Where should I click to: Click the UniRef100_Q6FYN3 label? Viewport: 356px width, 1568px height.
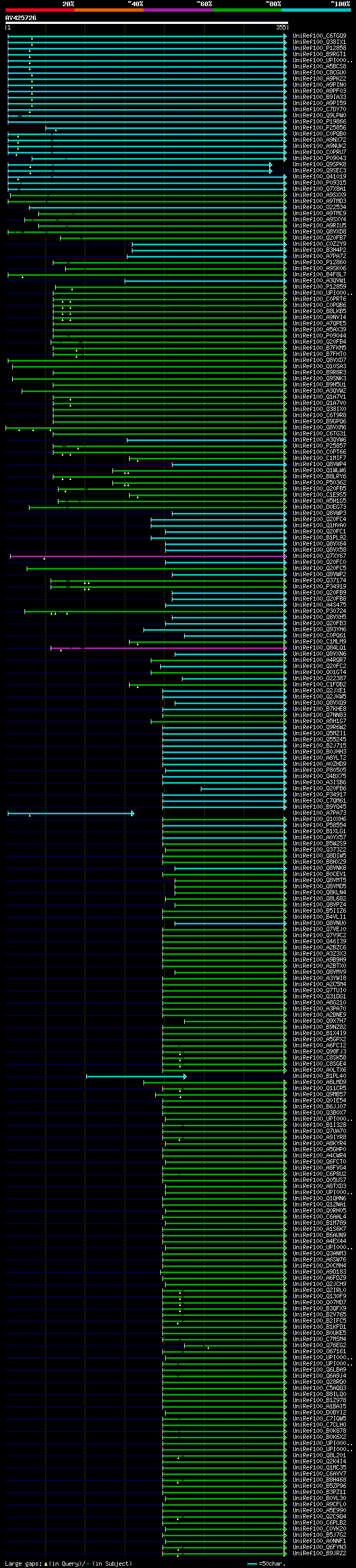point(319,1547)
